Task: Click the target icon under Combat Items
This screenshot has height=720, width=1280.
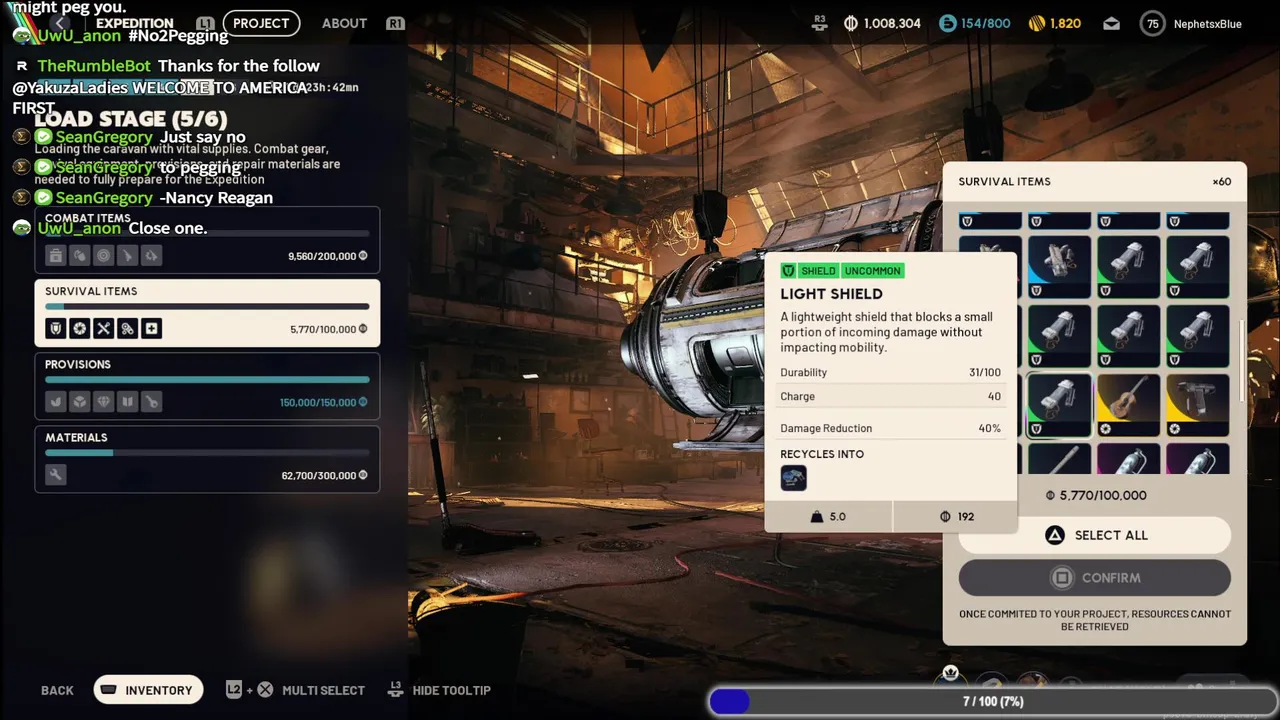Action: pyautogui.click(x=104, y=256)
